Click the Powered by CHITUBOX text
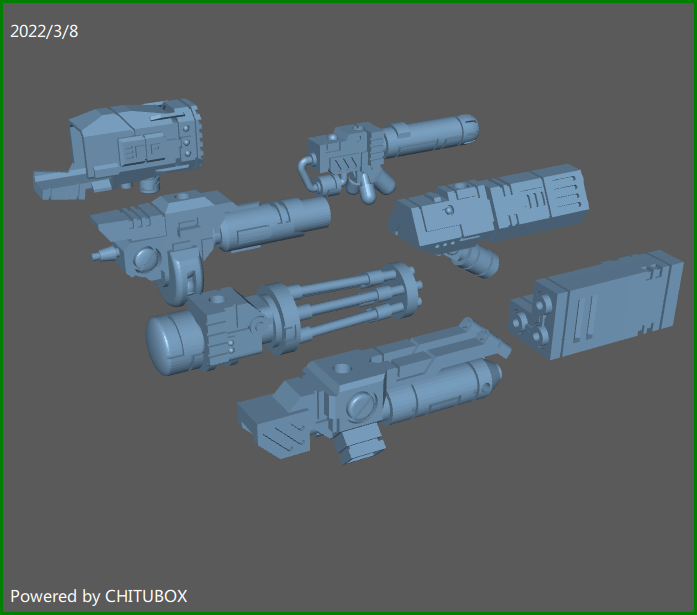Image resolution: width=697 pixels, height=615 pixels. click(x=99, y=596)
